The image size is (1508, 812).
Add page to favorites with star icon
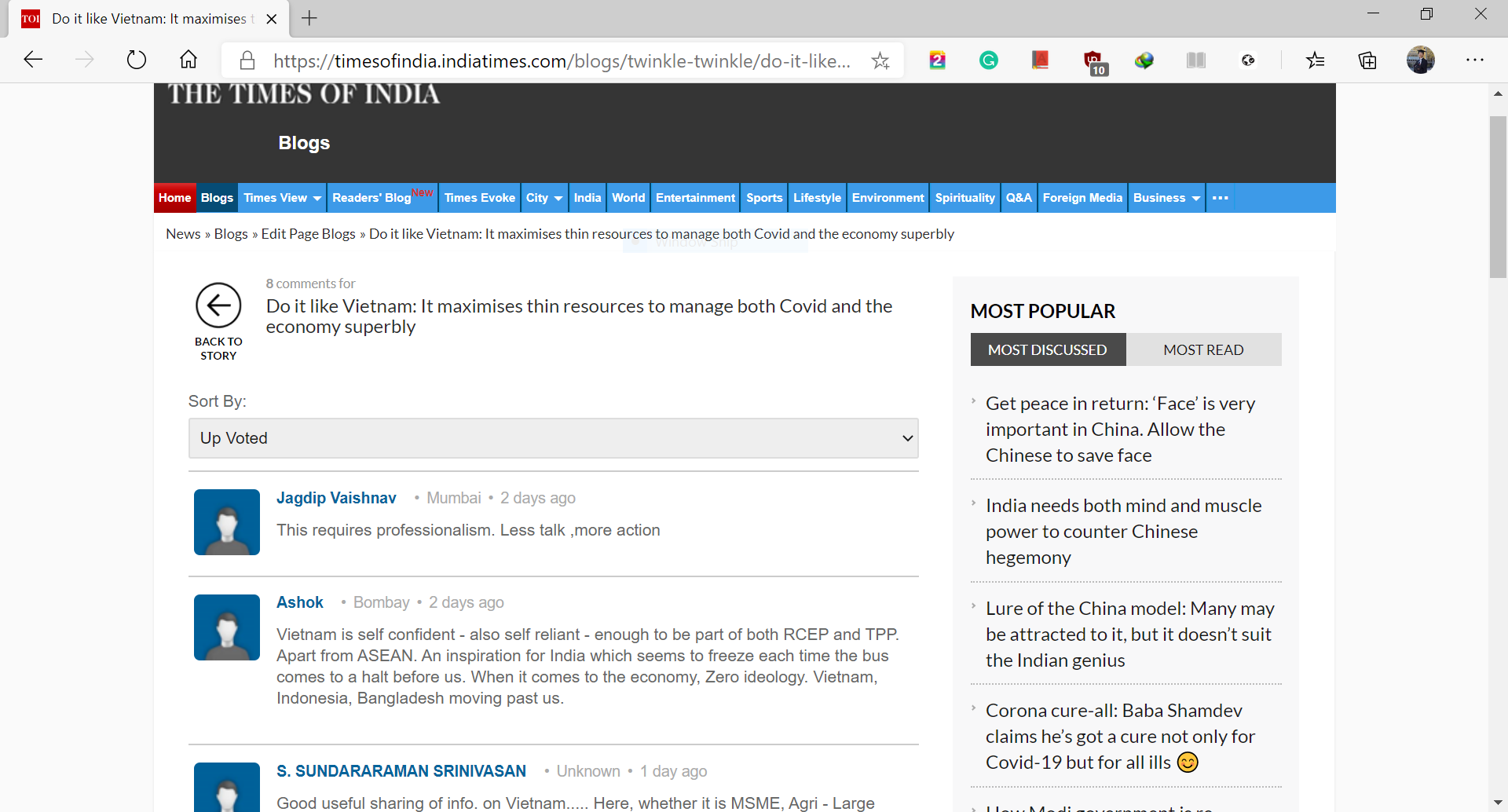(880, 60)
